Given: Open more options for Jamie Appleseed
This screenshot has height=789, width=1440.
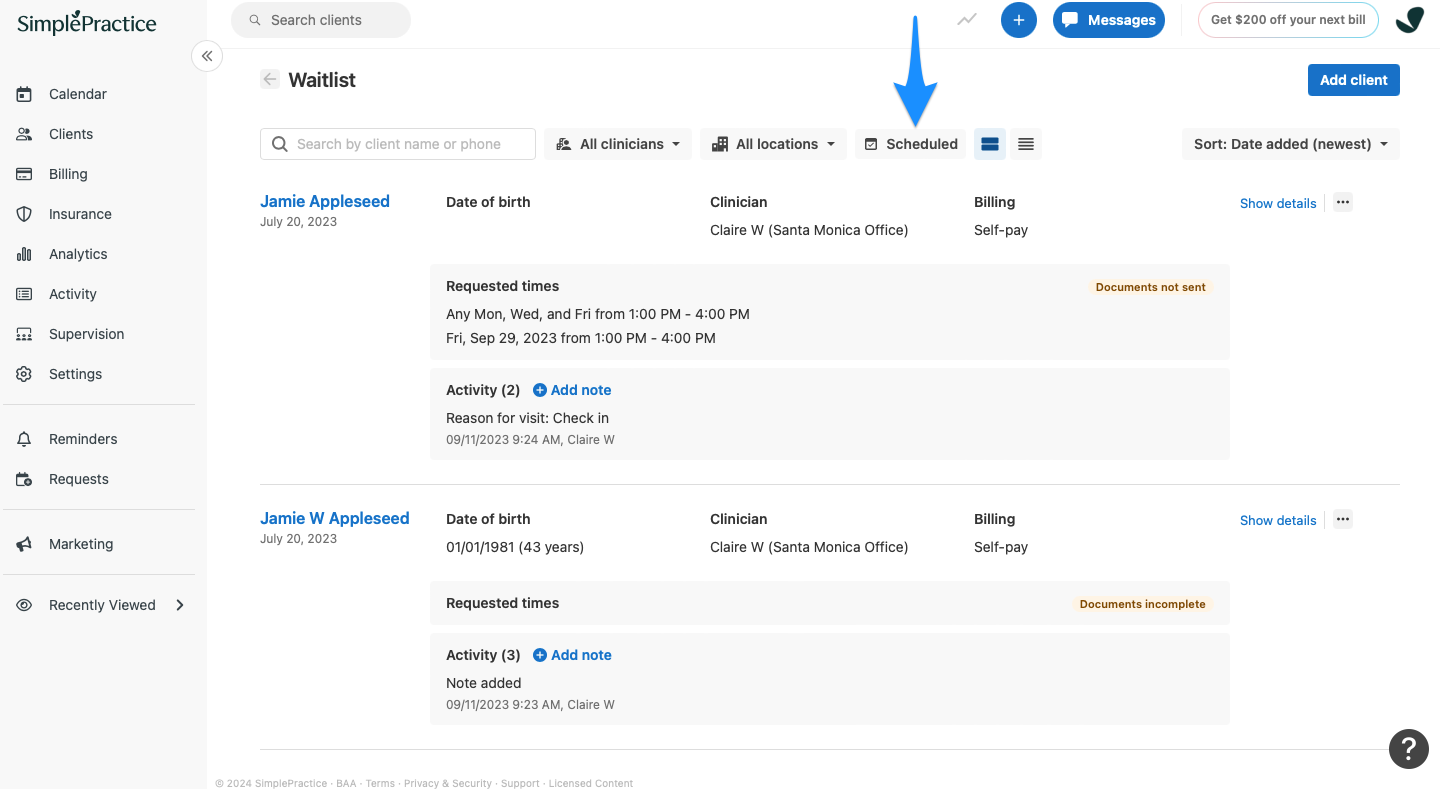Looking at the screenshot, I should click(x=1343, y=202).
